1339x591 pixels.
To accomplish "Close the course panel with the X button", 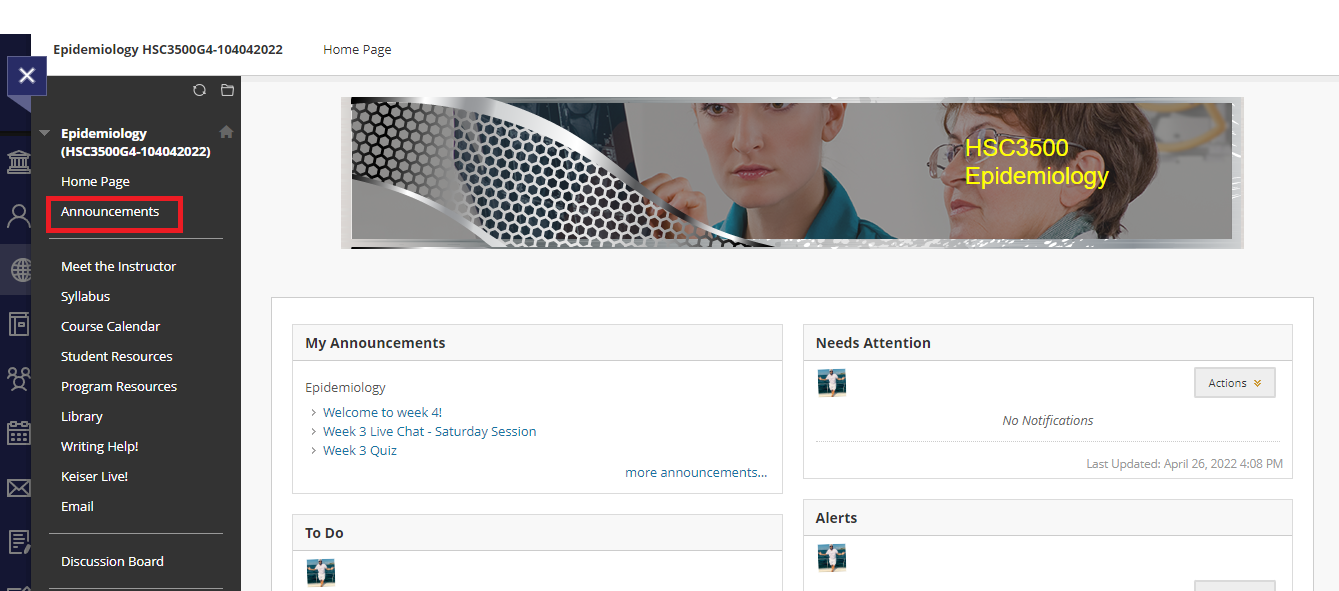I will click(27, 76).
